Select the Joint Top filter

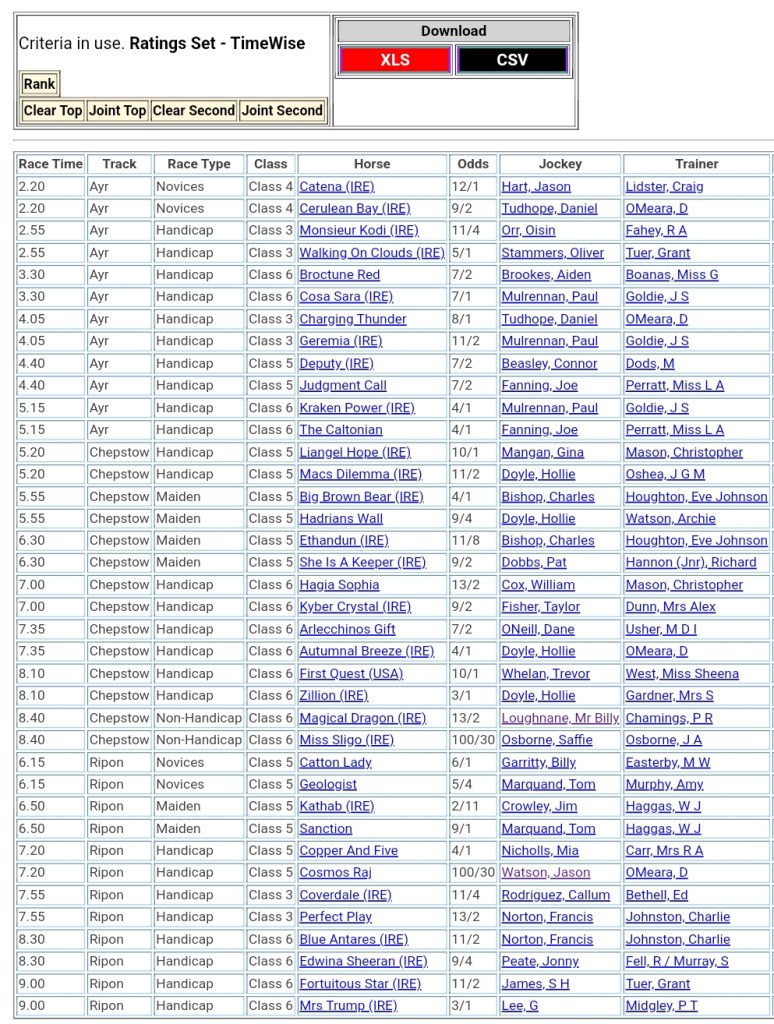coord(117,111)
